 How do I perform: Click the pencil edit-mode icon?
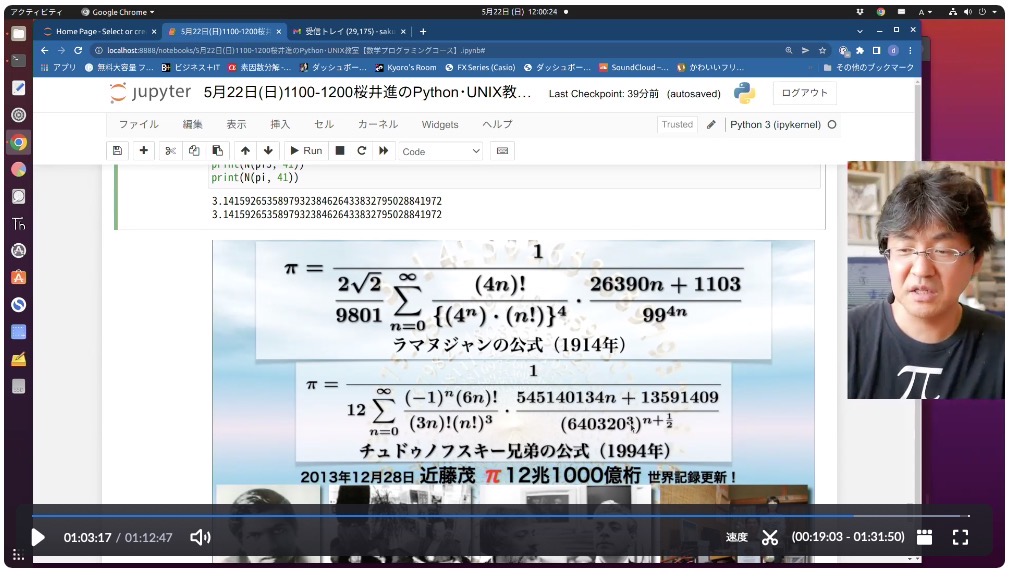click(711, 124)
